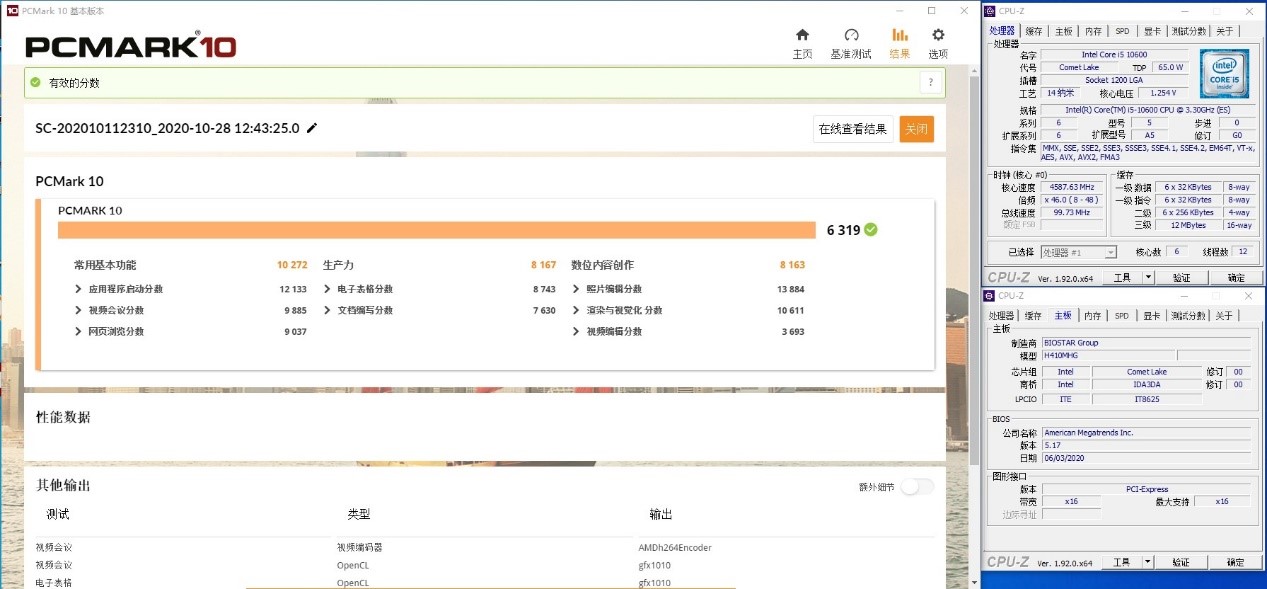Click the pencil icon to rename the result
The width and height of the screenshot is (1267, 589).
tap(312, 128)
